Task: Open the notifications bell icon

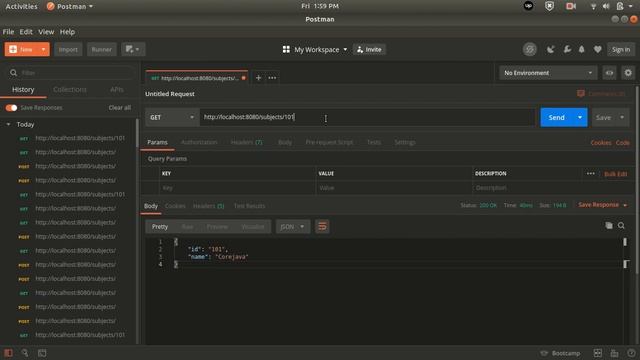Action: [582, 49]
